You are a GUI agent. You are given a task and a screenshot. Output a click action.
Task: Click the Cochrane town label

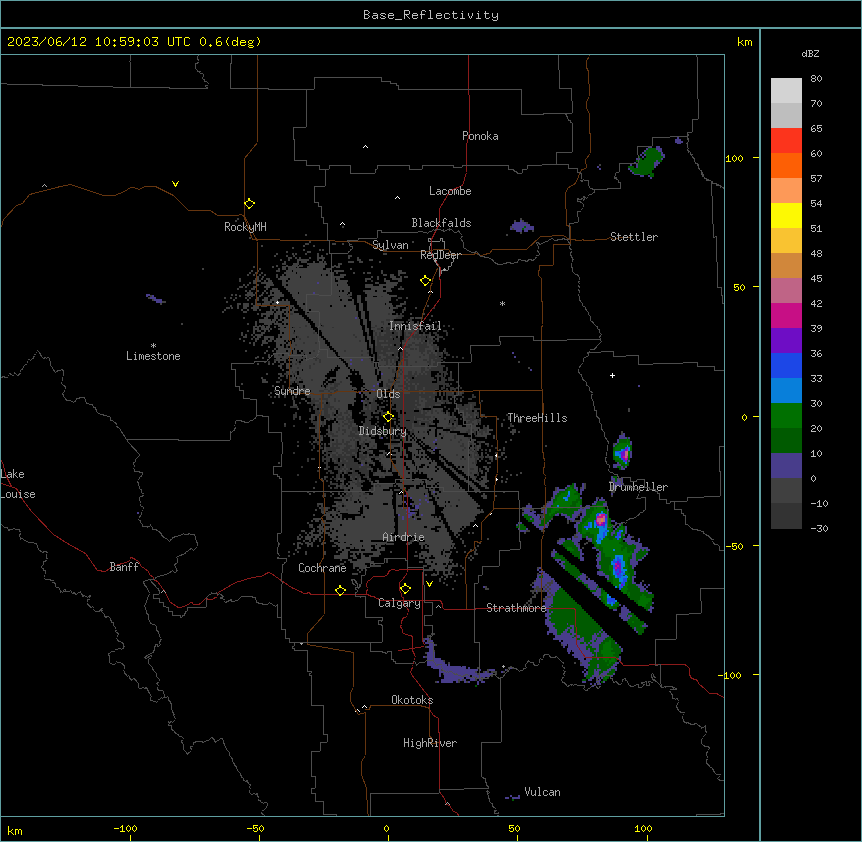click(322, 568)
